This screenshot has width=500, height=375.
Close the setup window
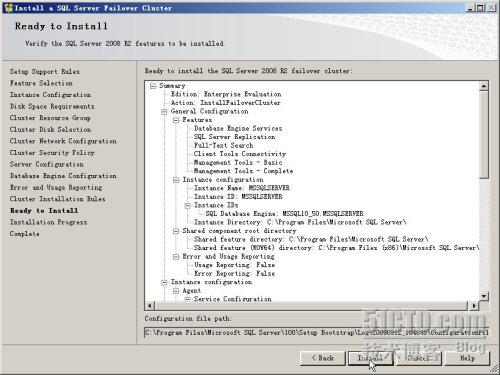point(491,8)
